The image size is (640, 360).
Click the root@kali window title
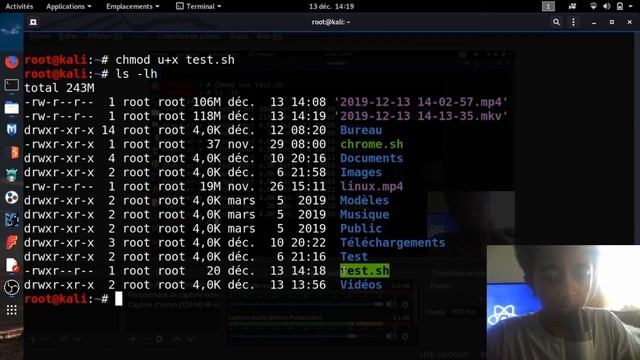click(331, 22)
